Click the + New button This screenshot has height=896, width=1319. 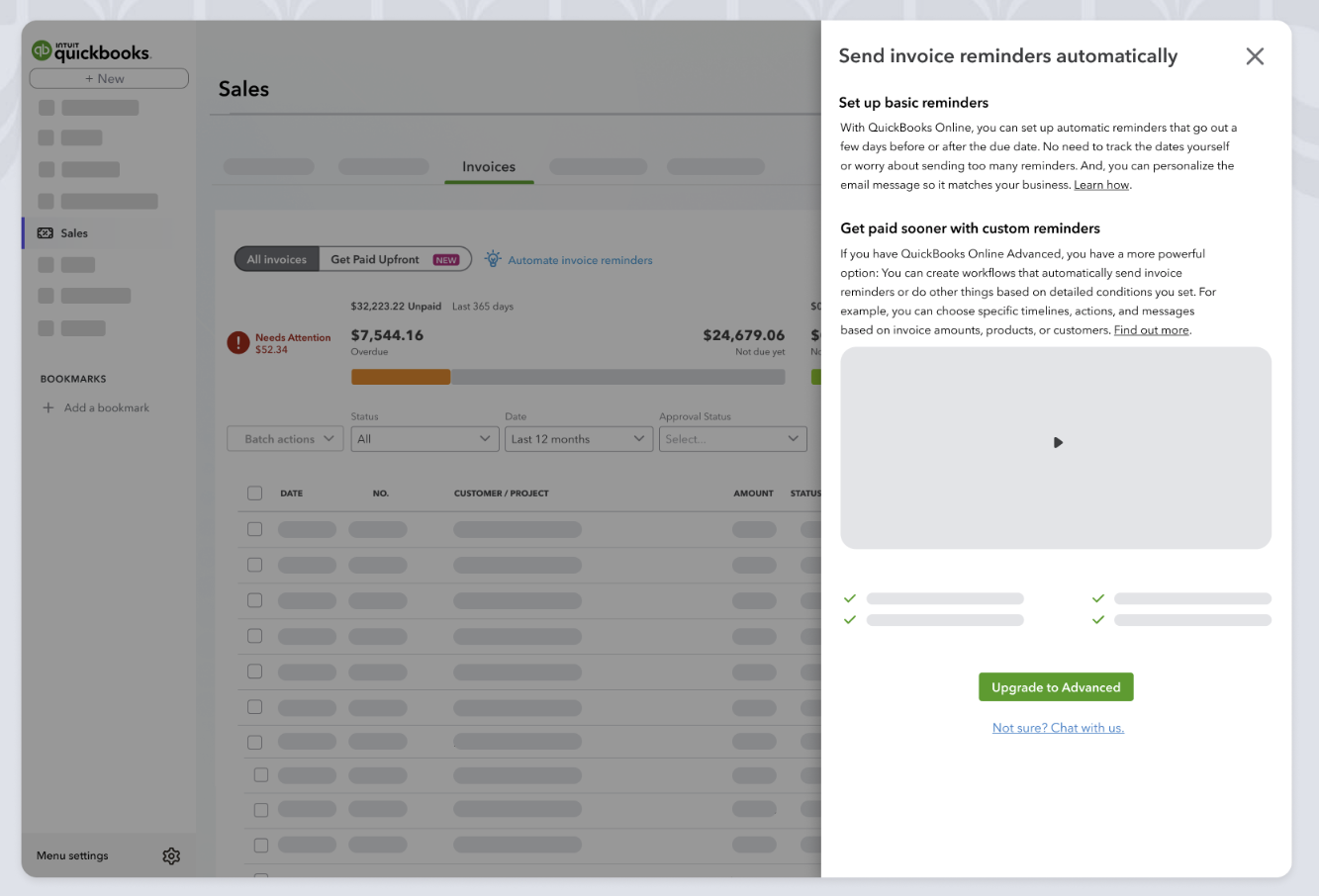(109, 78)
